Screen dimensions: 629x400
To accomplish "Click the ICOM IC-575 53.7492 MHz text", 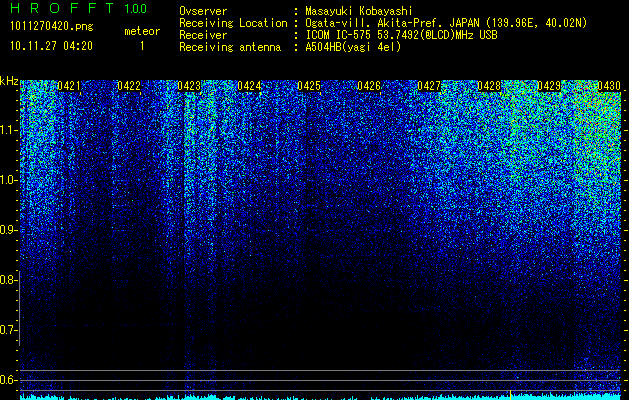I will point(402,35).
